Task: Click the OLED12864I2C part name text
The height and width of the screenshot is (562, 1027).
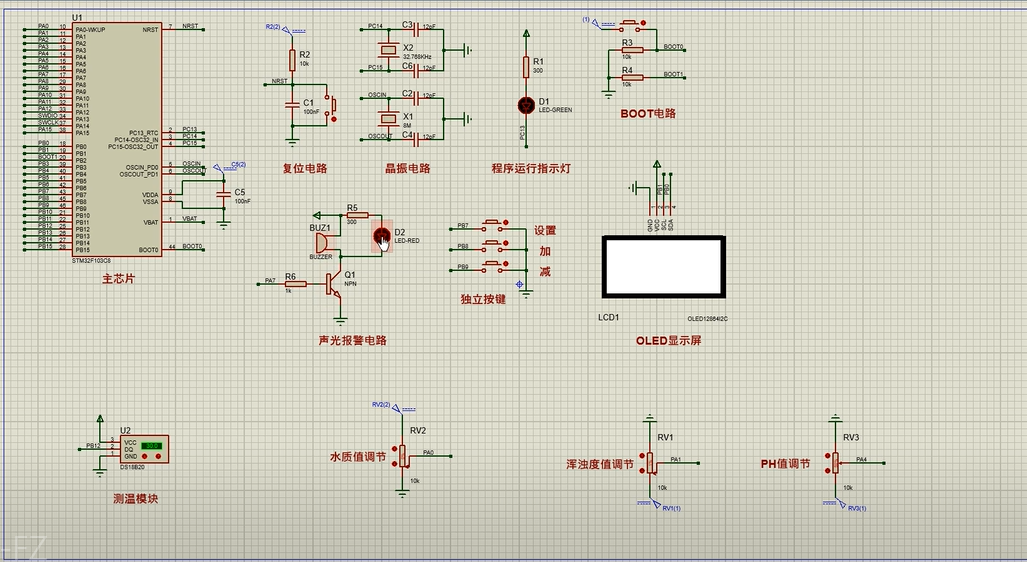Action: pyautogui.click(x=707, y=319)
